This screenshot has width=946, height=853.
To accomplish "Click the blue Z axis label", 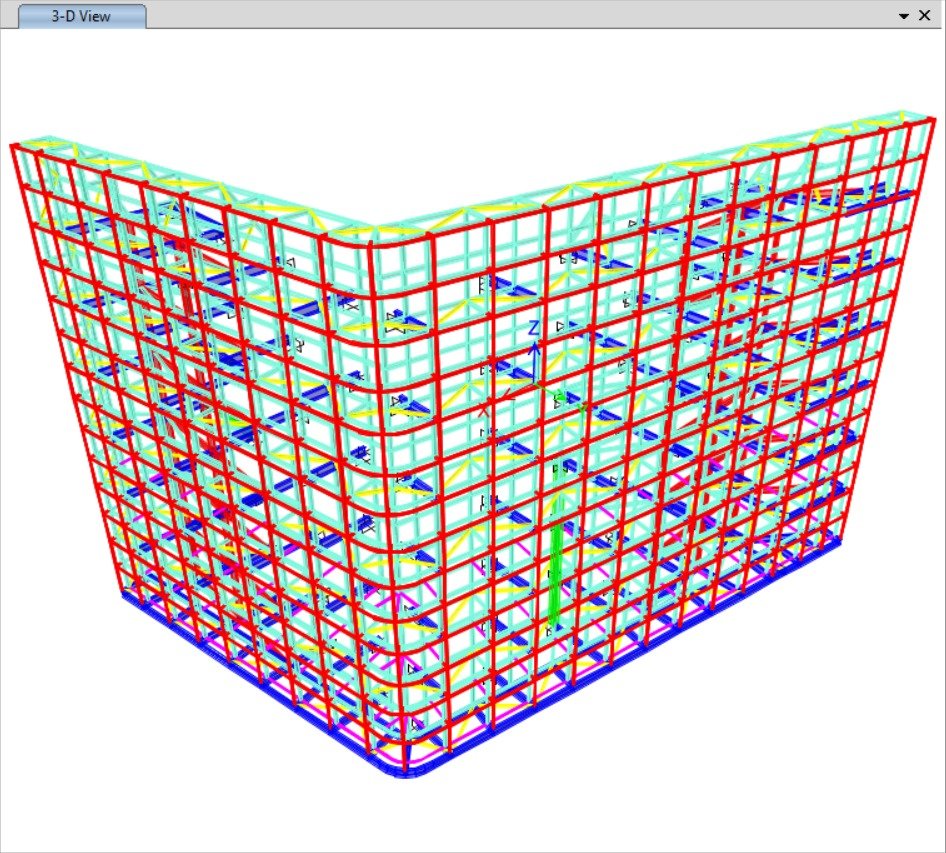I will coord(534,328).
